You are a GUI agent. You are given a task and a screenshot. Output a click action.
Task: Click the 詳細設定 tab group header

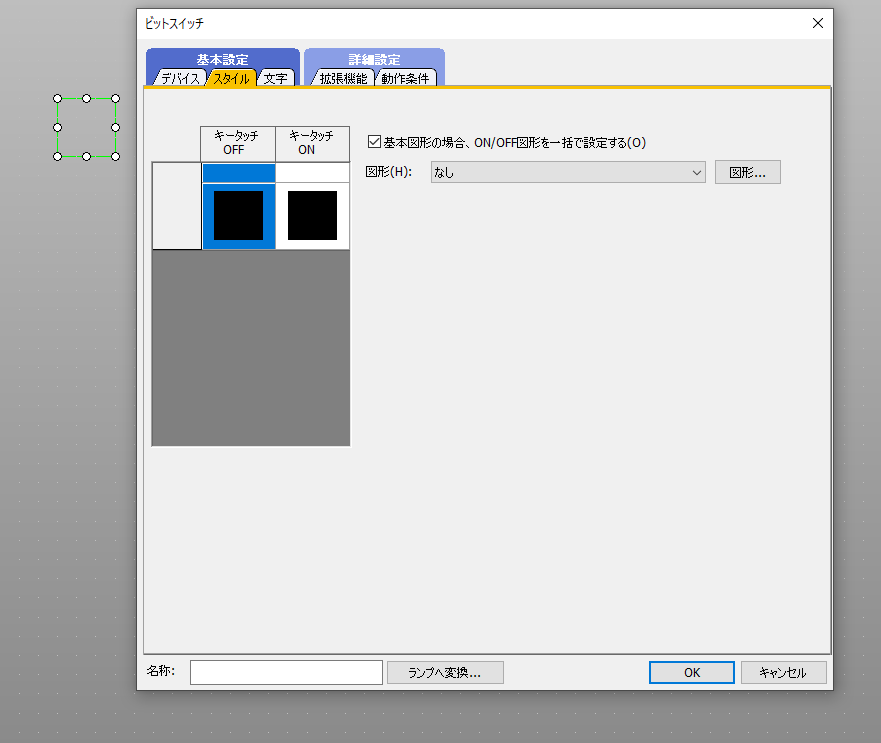374,59
